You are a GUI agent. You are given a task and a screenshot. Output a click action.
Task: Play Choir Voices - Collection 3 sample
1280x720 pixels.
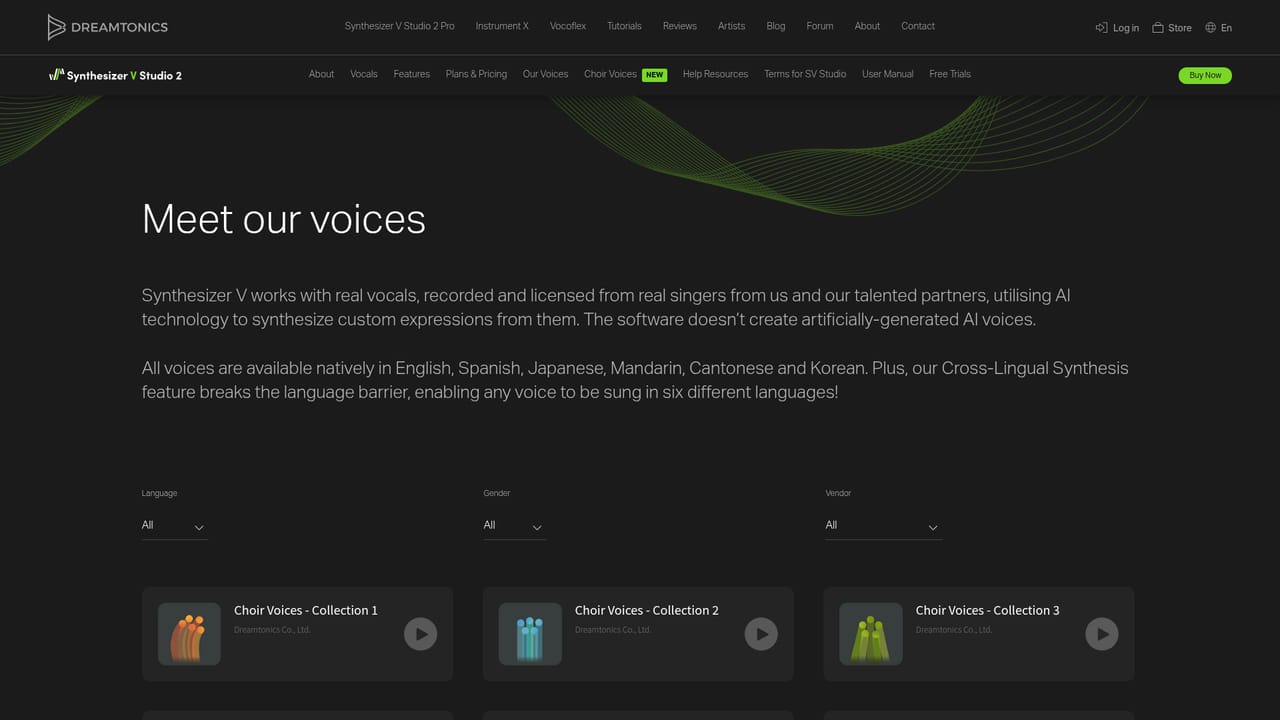[x=1102, y=634]
